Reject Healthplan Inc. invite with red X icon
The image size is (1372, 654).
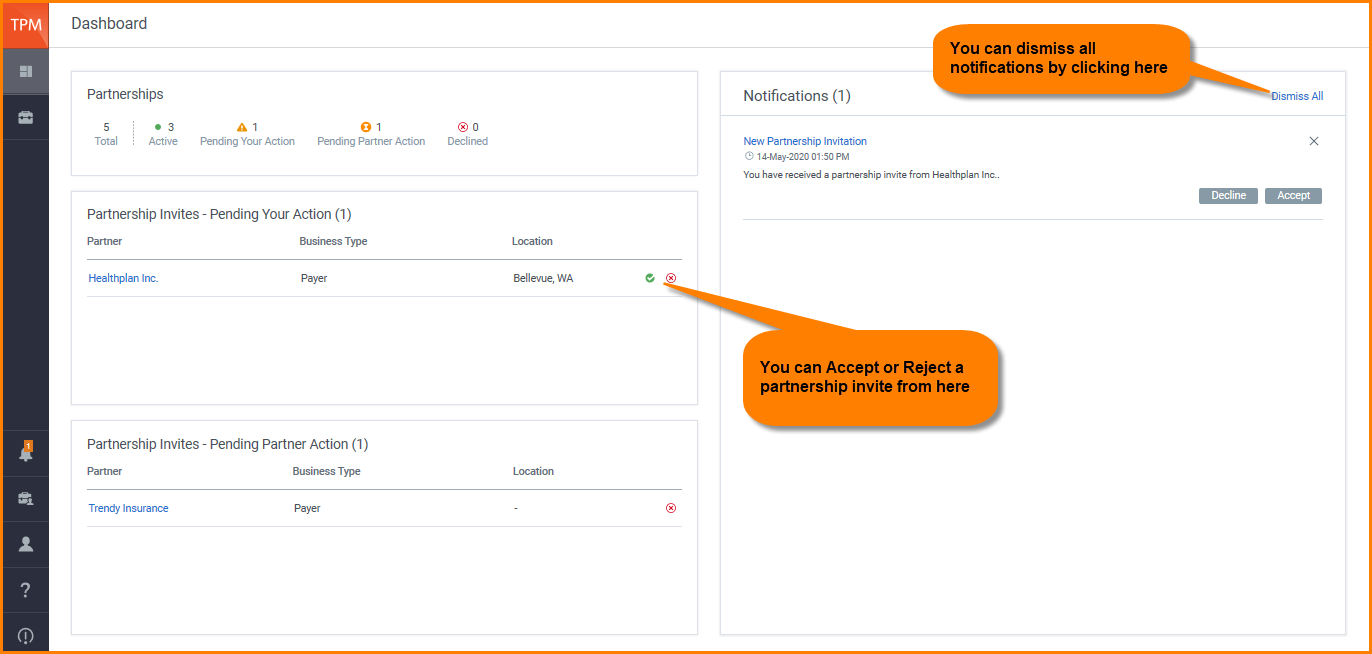tap(671, 278)
